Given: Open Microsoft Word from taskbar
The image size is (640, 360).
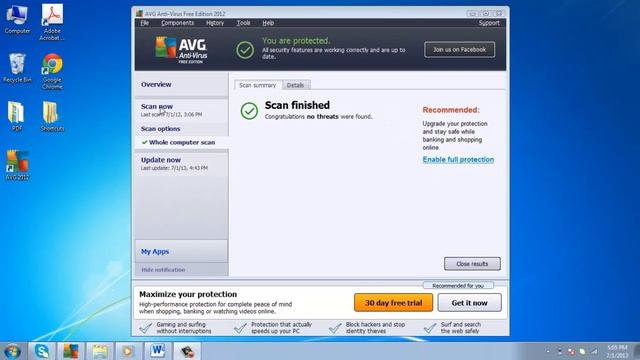Looking at the screenshot, I should point(158,351).
